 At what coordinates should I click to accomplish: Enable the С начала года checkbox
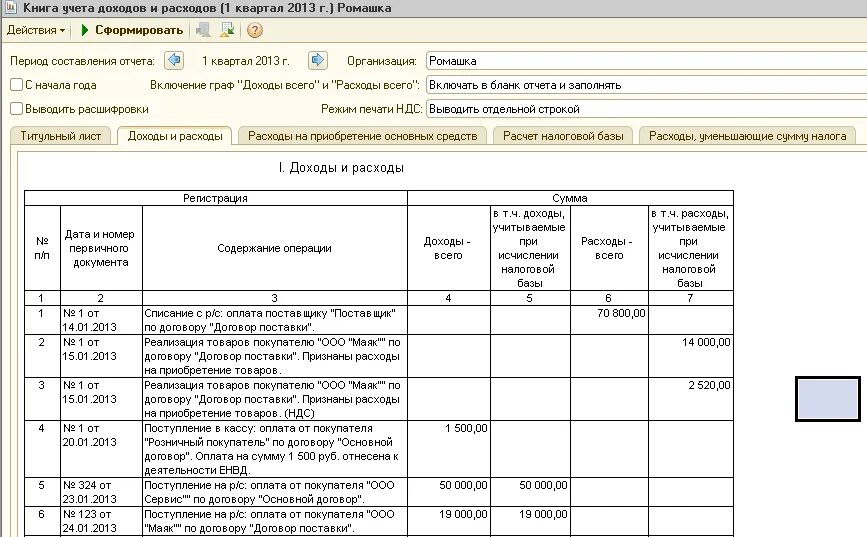tap(17, 85)
